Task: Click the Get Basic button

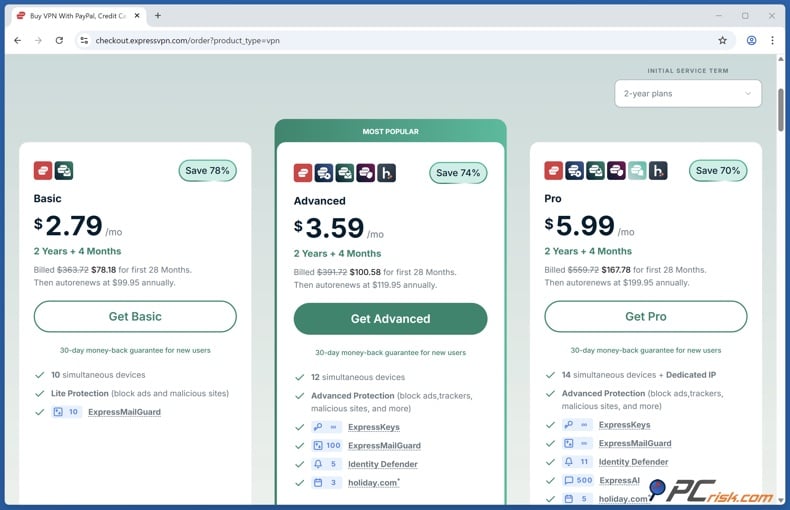Action: 135,316
